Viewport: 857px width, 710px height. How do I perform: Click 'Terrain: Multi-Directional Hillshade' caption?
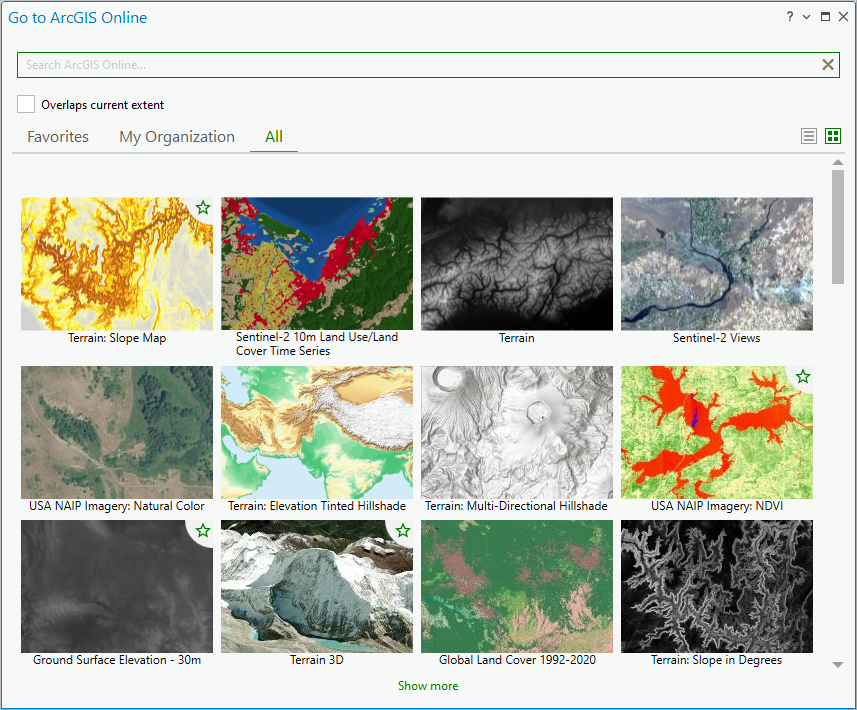pos(516,506)
